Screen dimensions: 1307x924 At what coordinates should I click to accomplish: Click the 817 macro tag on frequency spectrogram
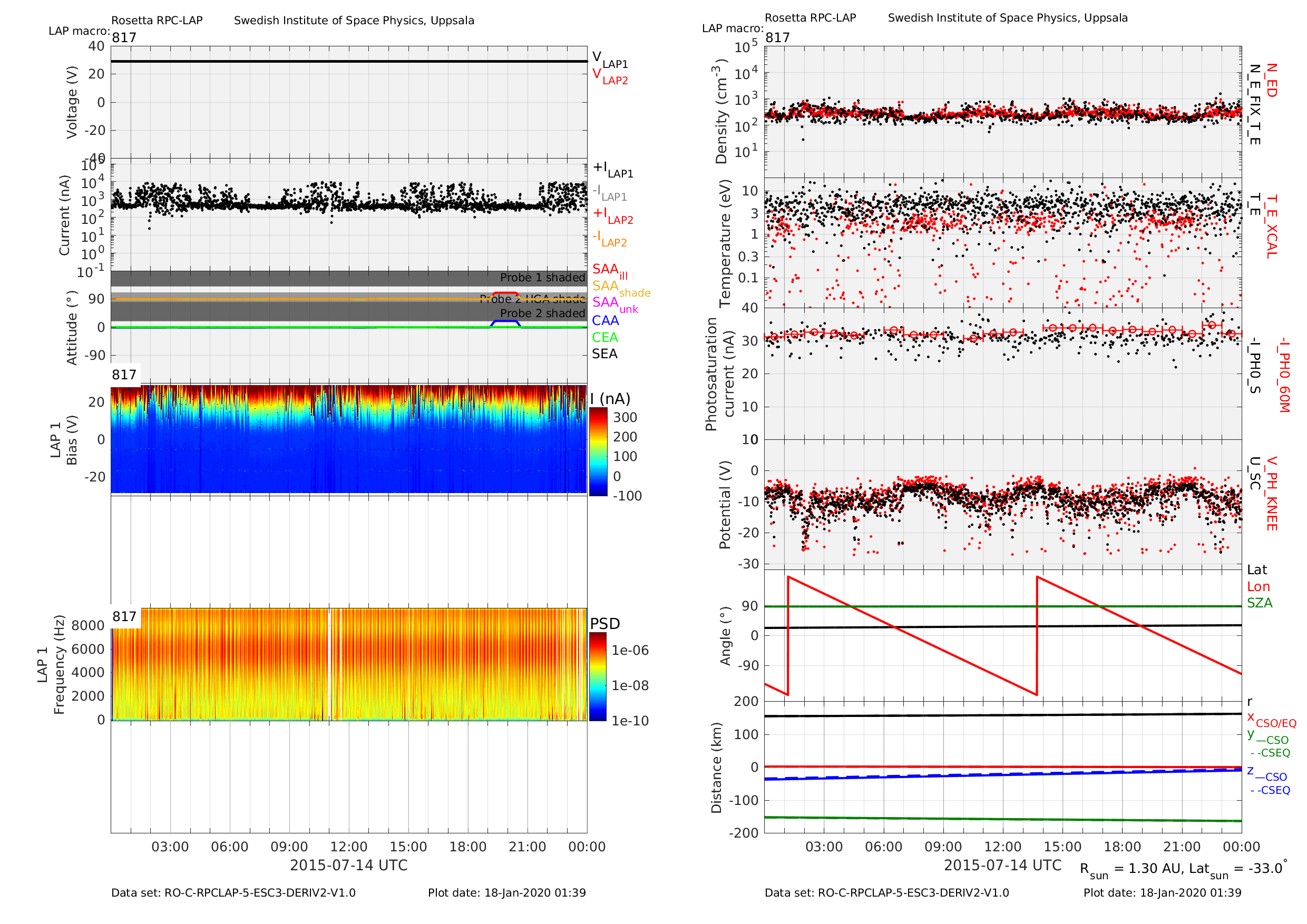[124, 617]
